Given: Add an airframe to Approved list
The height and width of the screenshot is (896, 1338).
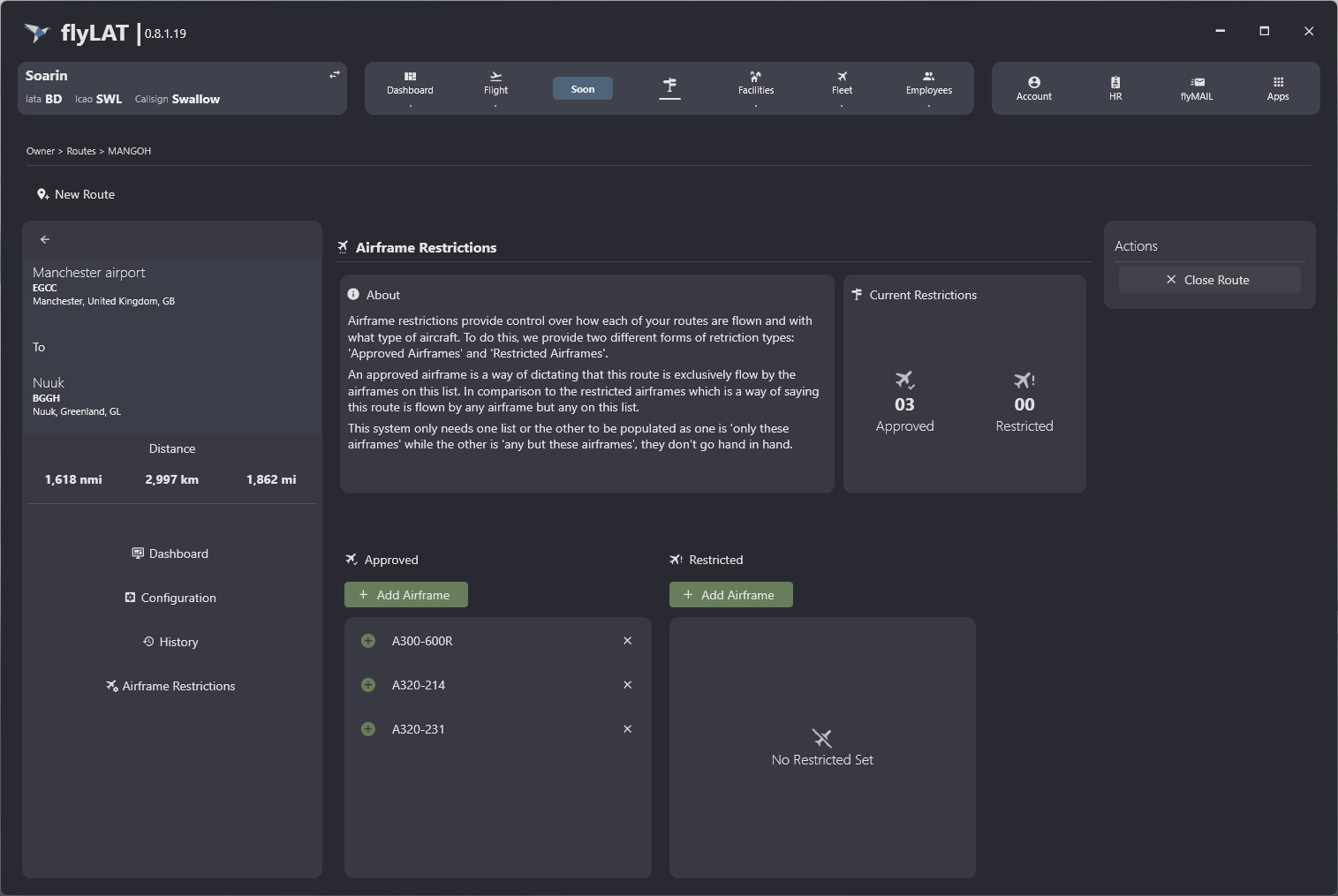Looking at the screenshot, I should 405,595.
